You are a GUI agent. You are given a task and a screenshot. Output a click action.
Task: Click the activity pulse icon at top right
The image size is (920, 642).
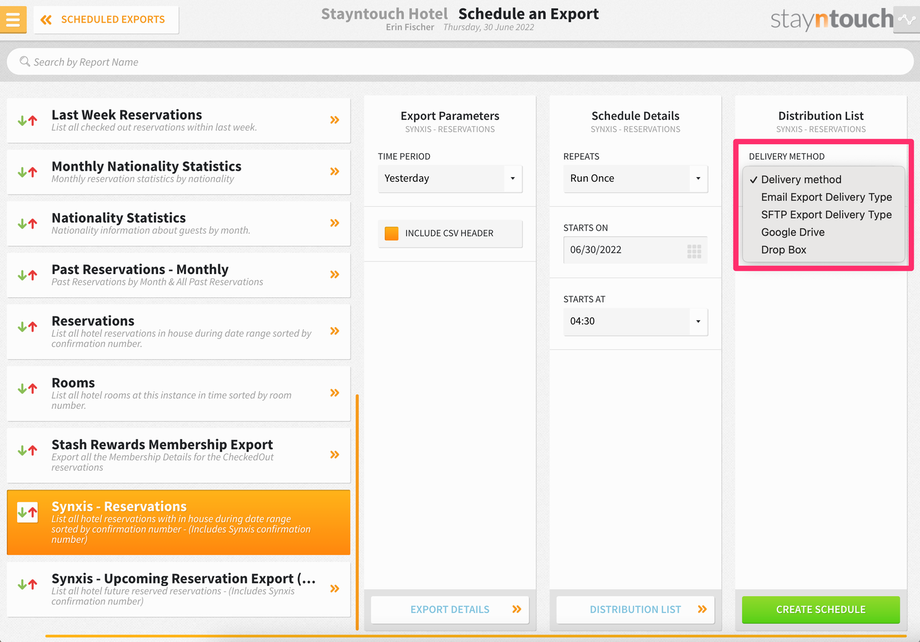pos(907,19)
